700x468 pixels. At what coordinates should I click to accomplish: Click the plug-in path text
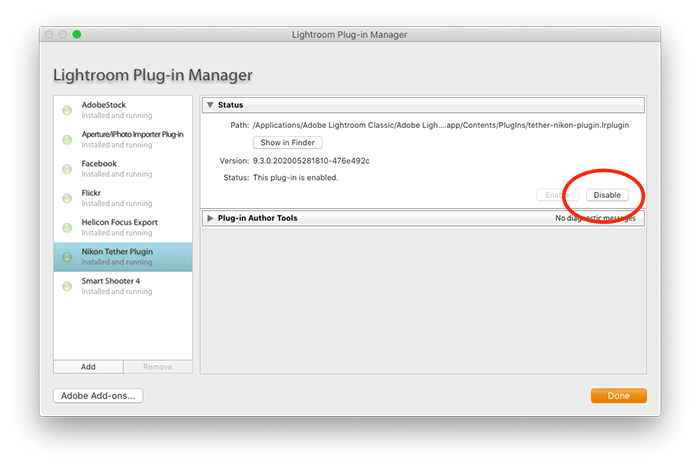click(441, 125)
